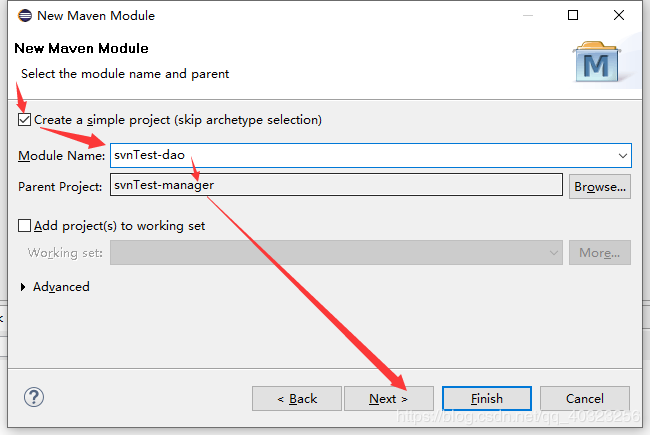The width and height of the screenshot is (650, 435).
Task: Go back with the Back button
Action: pos(298,399)
